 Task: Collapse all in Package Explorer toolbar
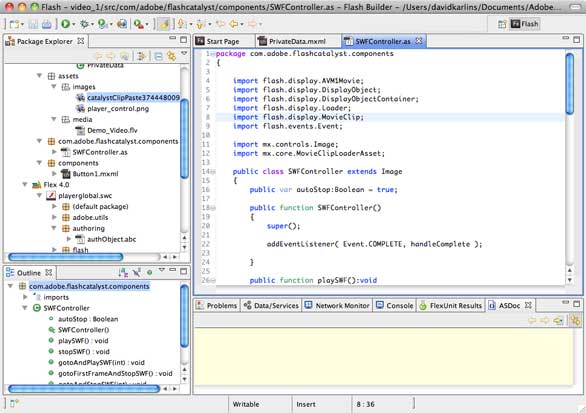158,56
